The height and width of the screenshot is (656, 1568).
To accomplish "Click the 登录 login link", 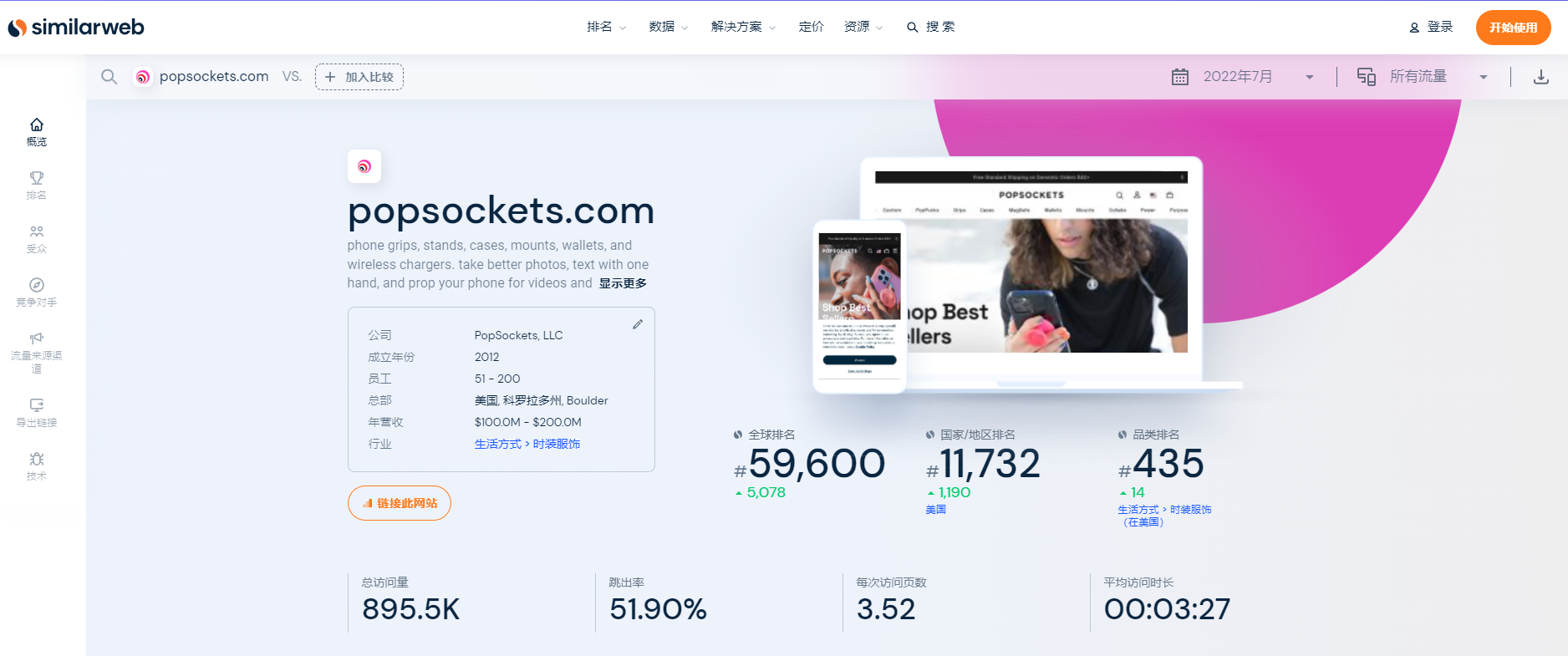I will (x=1431, y=27).
